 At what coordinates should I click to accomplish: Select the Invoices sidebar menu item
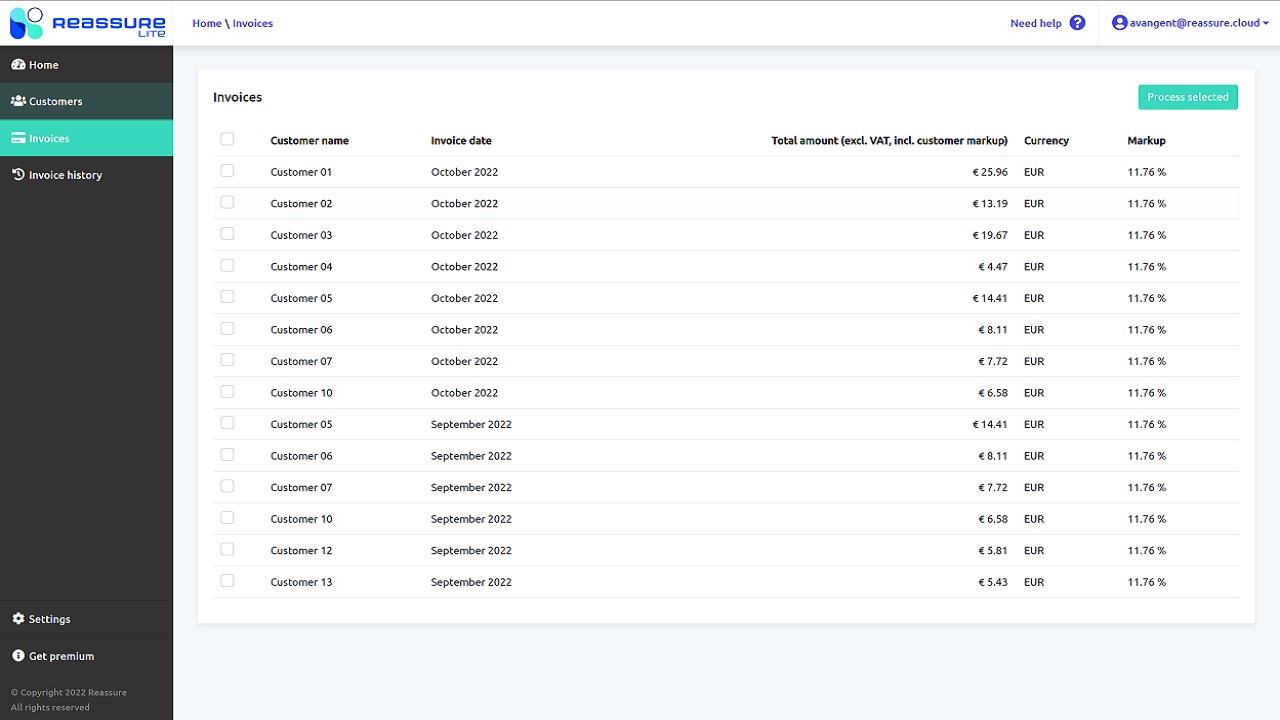(x=86, y=139)
